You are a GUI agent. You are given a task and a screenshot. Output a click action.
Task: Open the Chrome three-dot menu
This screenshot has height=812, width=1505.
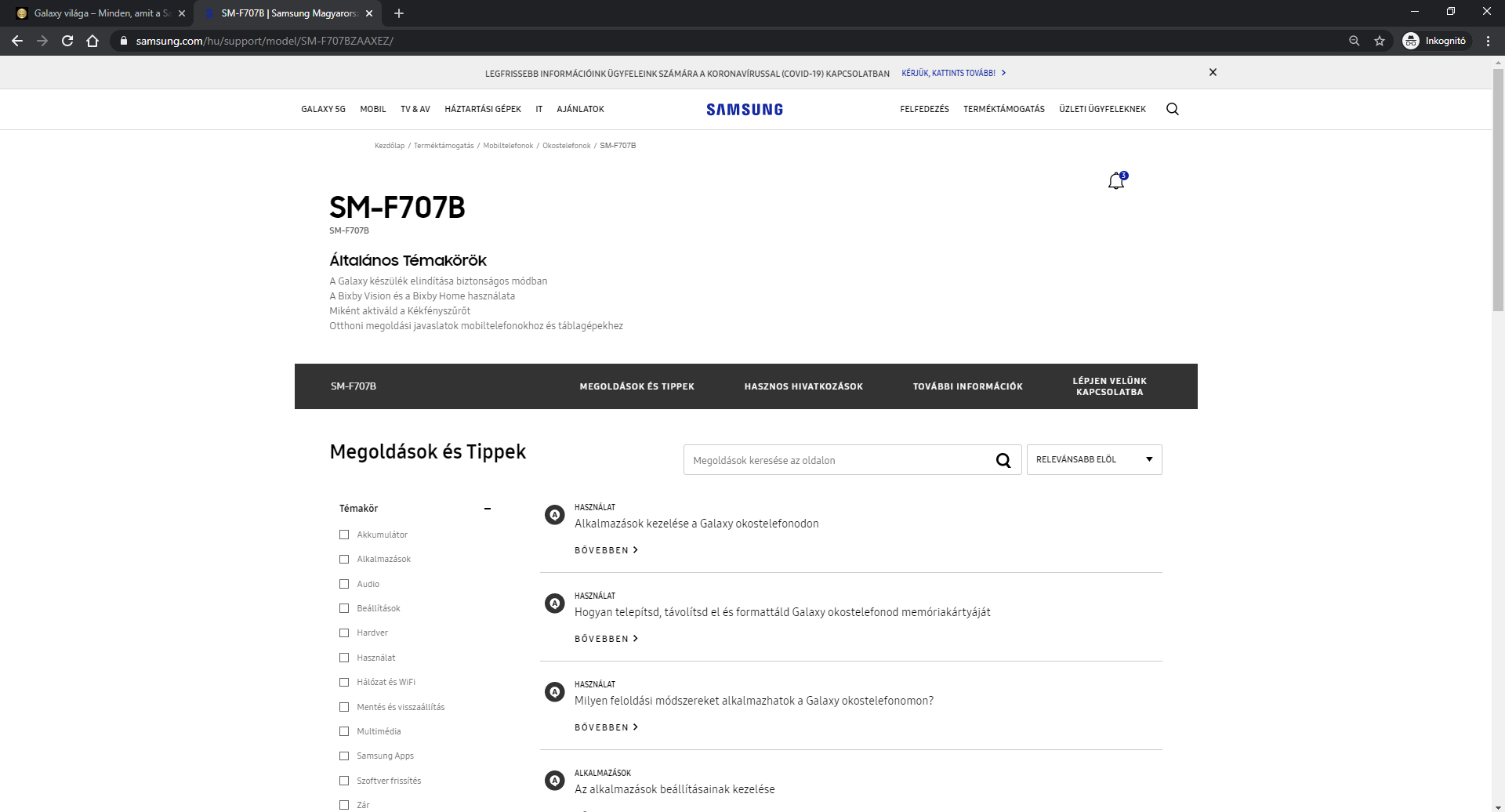(x=1488, y=41)
